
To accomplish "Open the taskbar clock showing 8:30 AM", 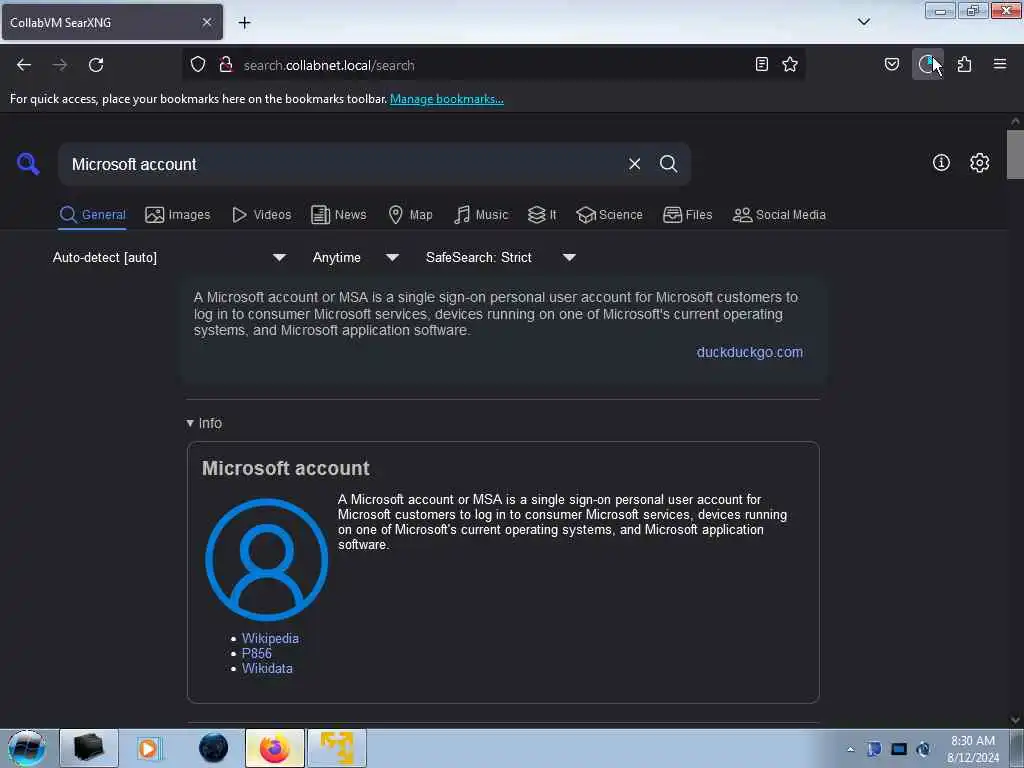I will pyautogui.click(x=973, y=749).
